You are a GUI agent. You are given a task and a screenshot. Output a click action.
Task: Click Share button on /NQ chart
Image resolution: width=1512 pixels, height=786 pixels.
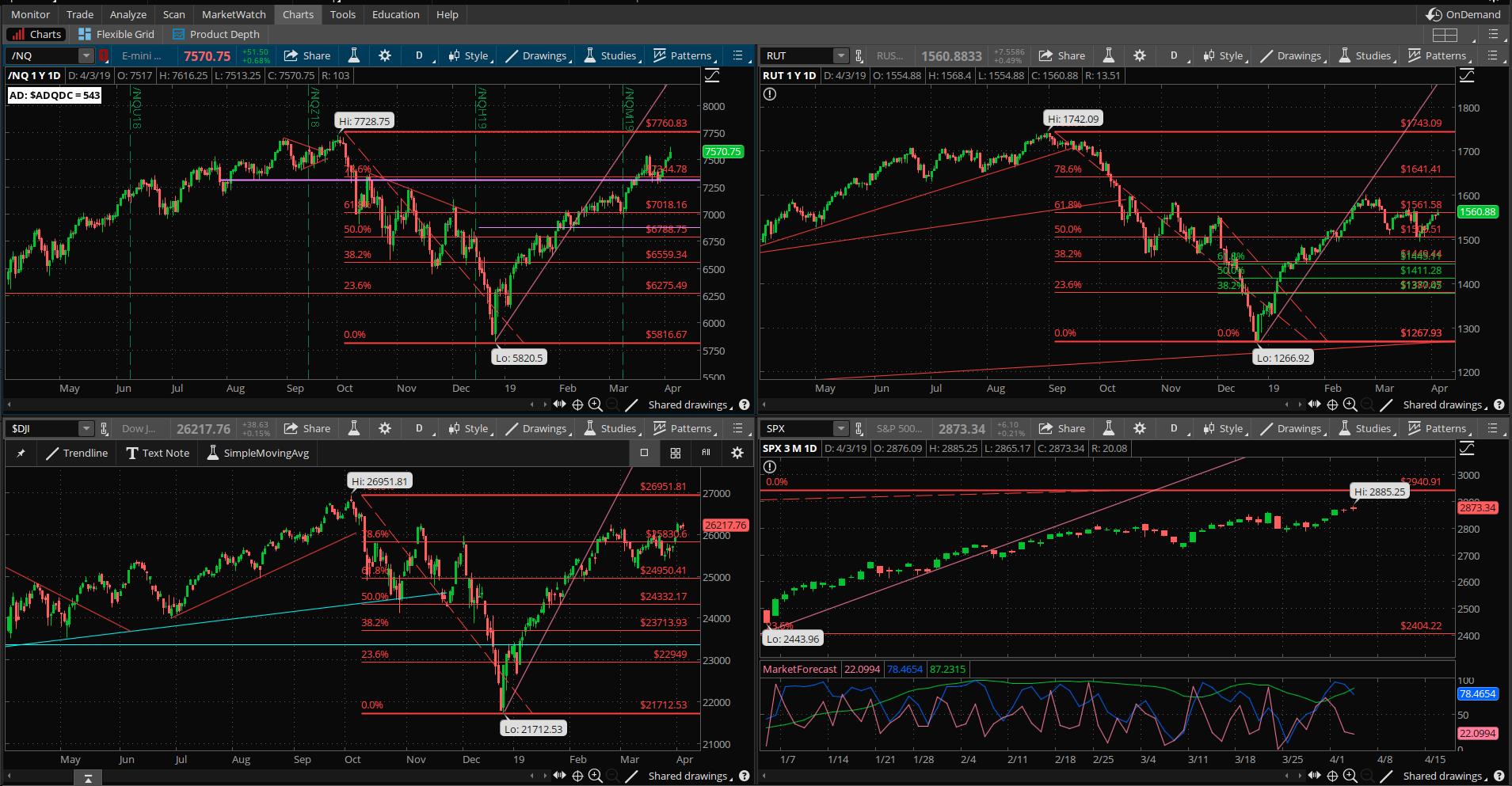pos(307,55)
